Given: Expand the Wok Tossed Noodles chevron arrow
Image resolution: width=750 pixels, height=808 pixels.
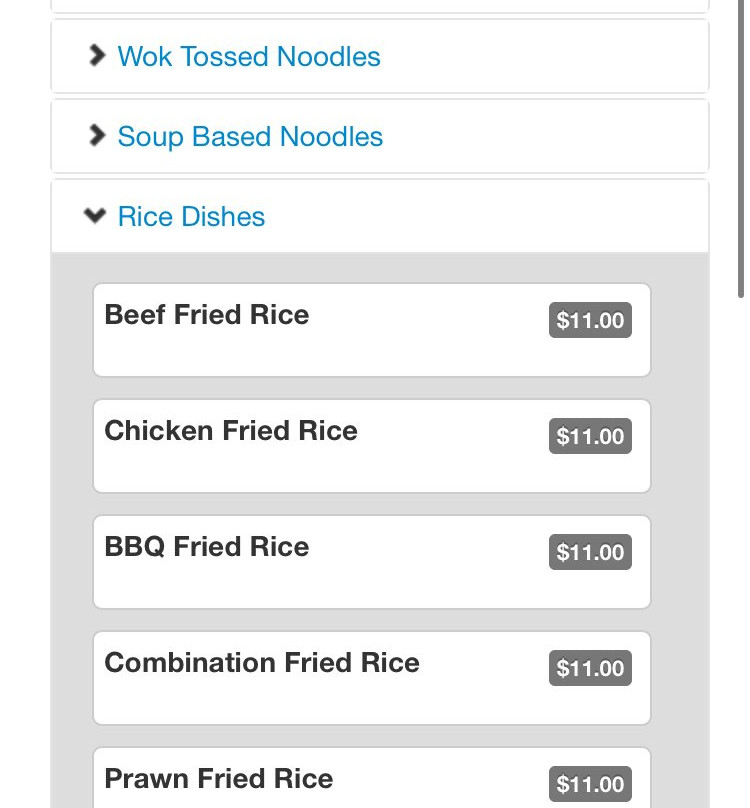Looking at the screenshot, I should click(96, 56).
